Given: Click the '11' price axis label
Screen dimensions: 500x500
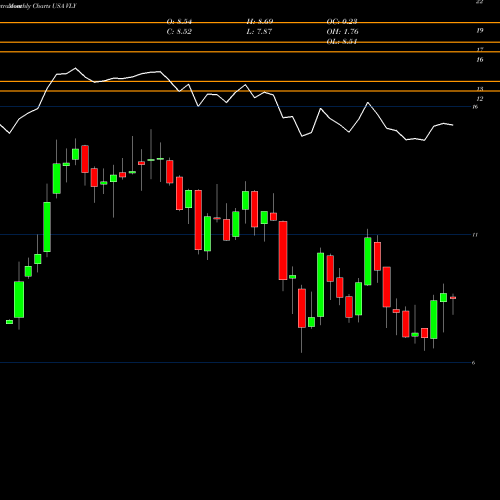Looking at the screenshot, I should click(x=475, y=235).
